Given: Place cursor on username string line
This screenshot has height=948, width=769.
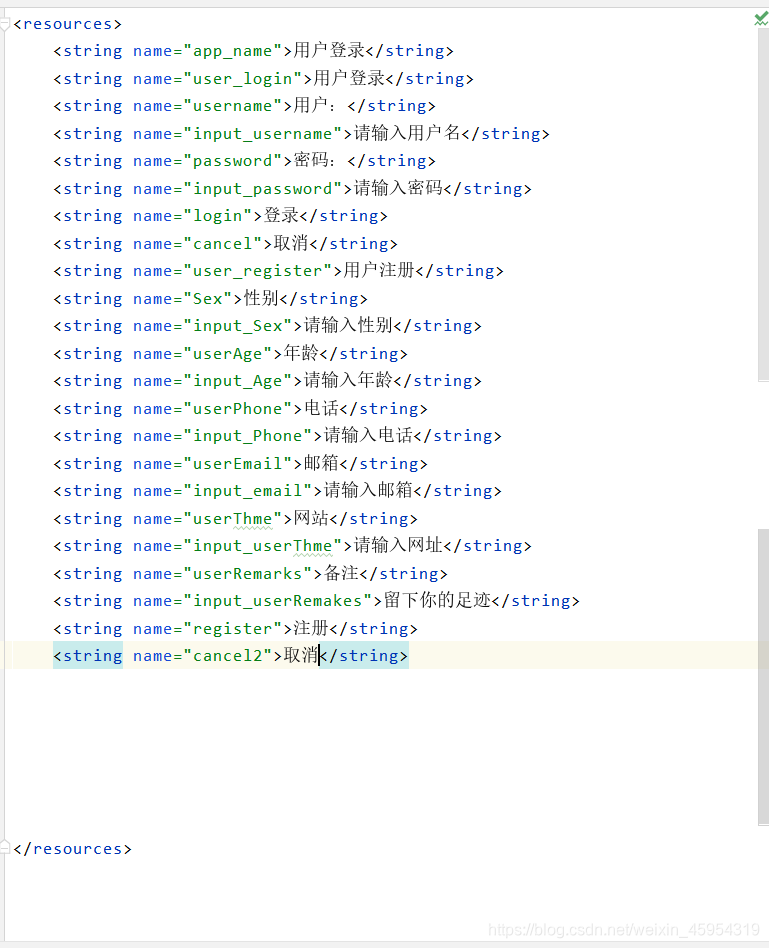Looking at the screenshot, I should (244, 106).
